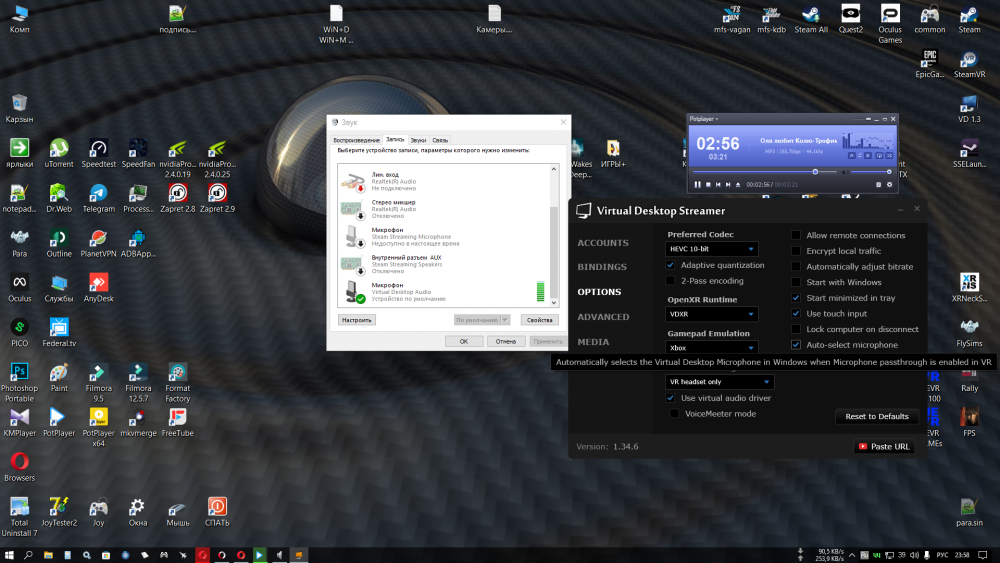Expand the VR headset only dropdown
This screenshot has width=1000, height=563.
[720, 382]
